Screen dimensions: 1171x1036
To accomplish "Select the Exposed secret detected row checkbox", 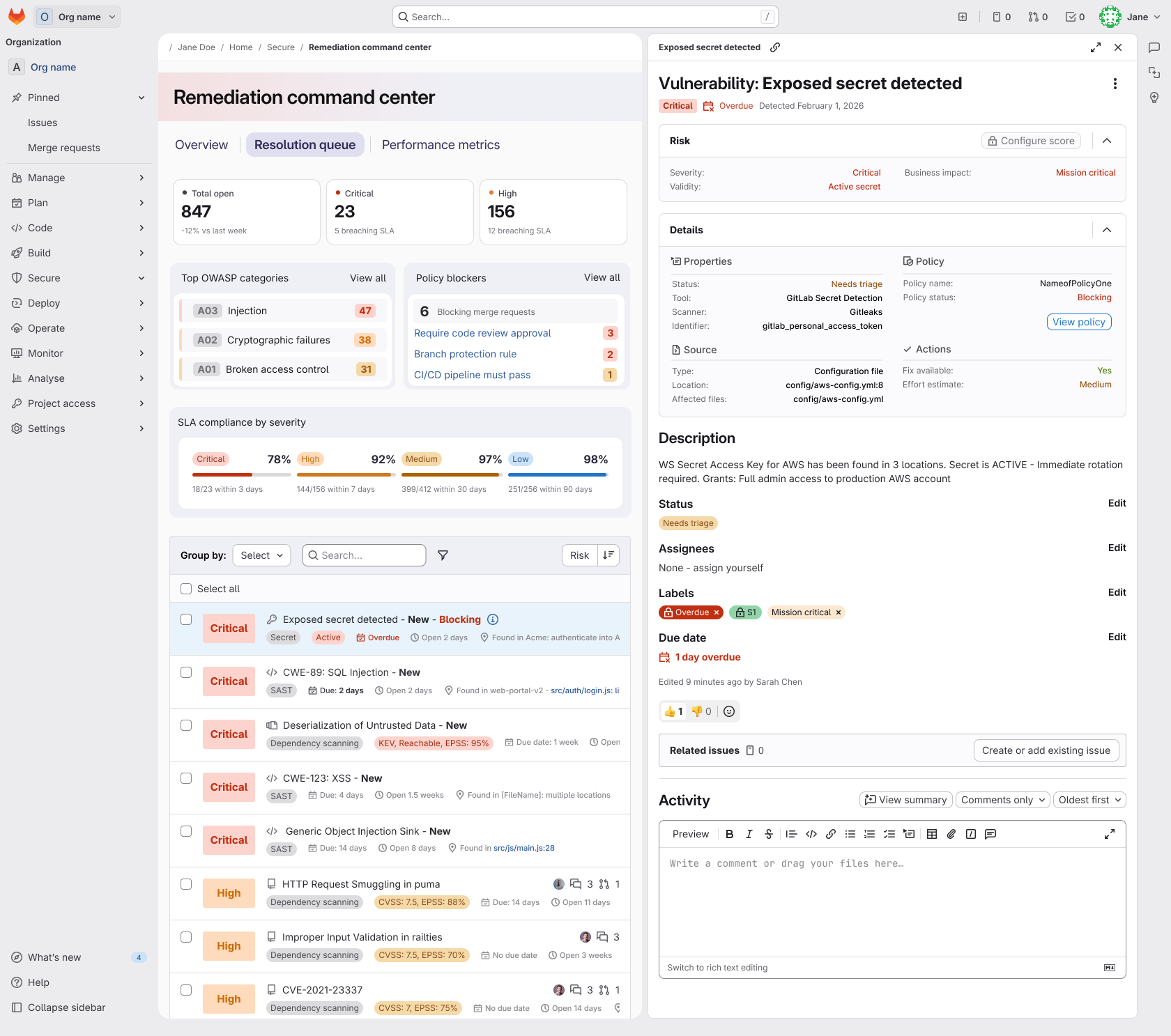I will pyautogui.click(x=186, y=619).
